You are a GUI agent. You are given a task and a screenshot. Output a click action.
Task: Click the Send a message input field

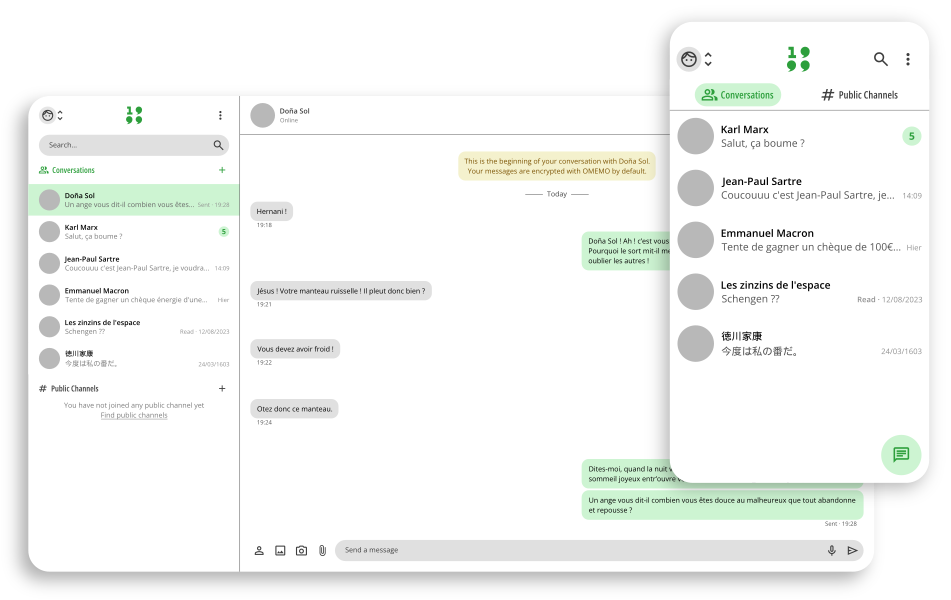pos(580,550)
